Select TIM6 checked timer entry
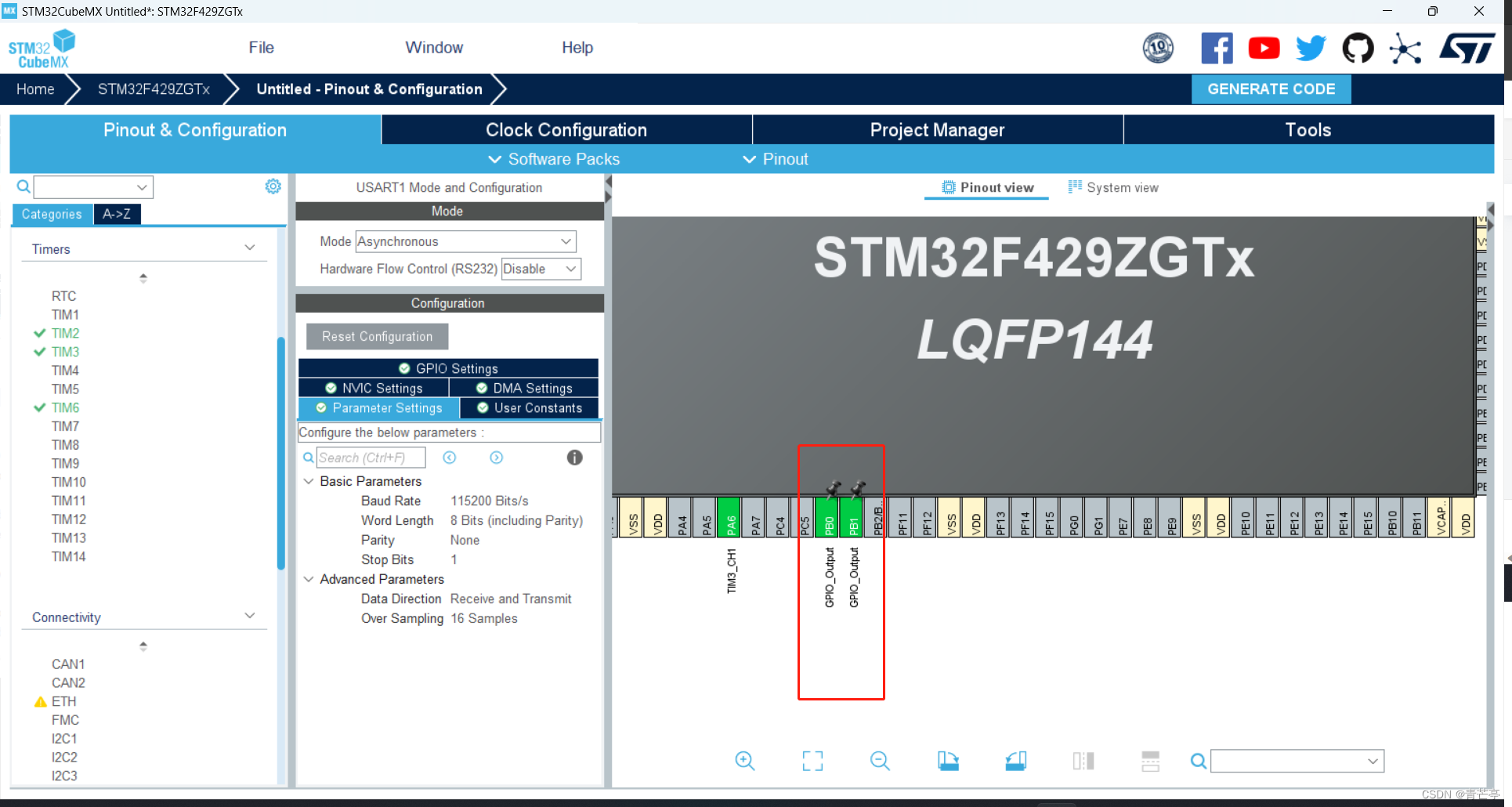Viewport: 1512px width, 807px height. coord(65,407)
